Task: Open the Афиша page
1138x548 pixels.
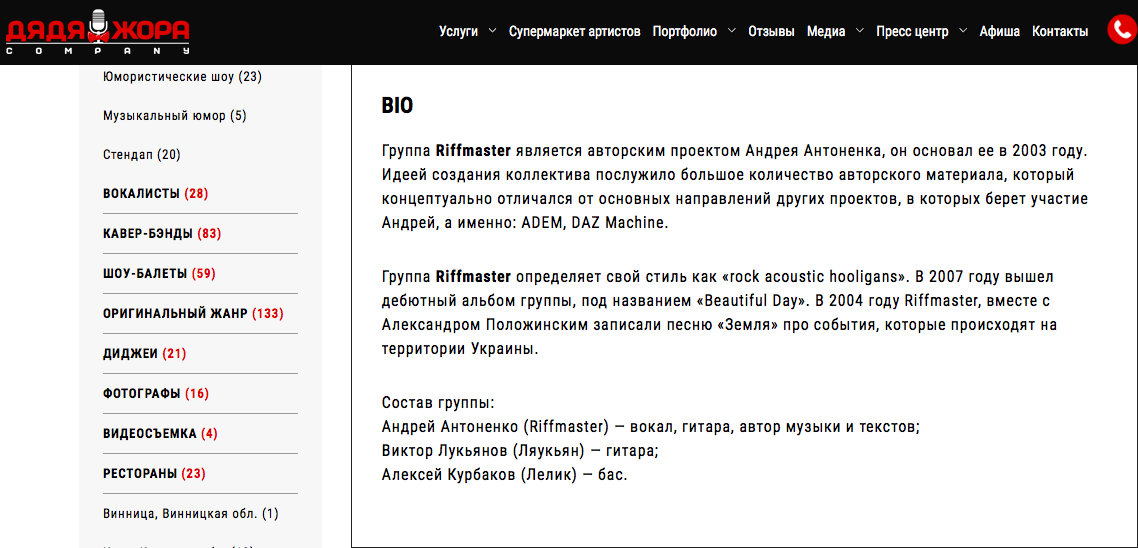Action: coord(999,31)
